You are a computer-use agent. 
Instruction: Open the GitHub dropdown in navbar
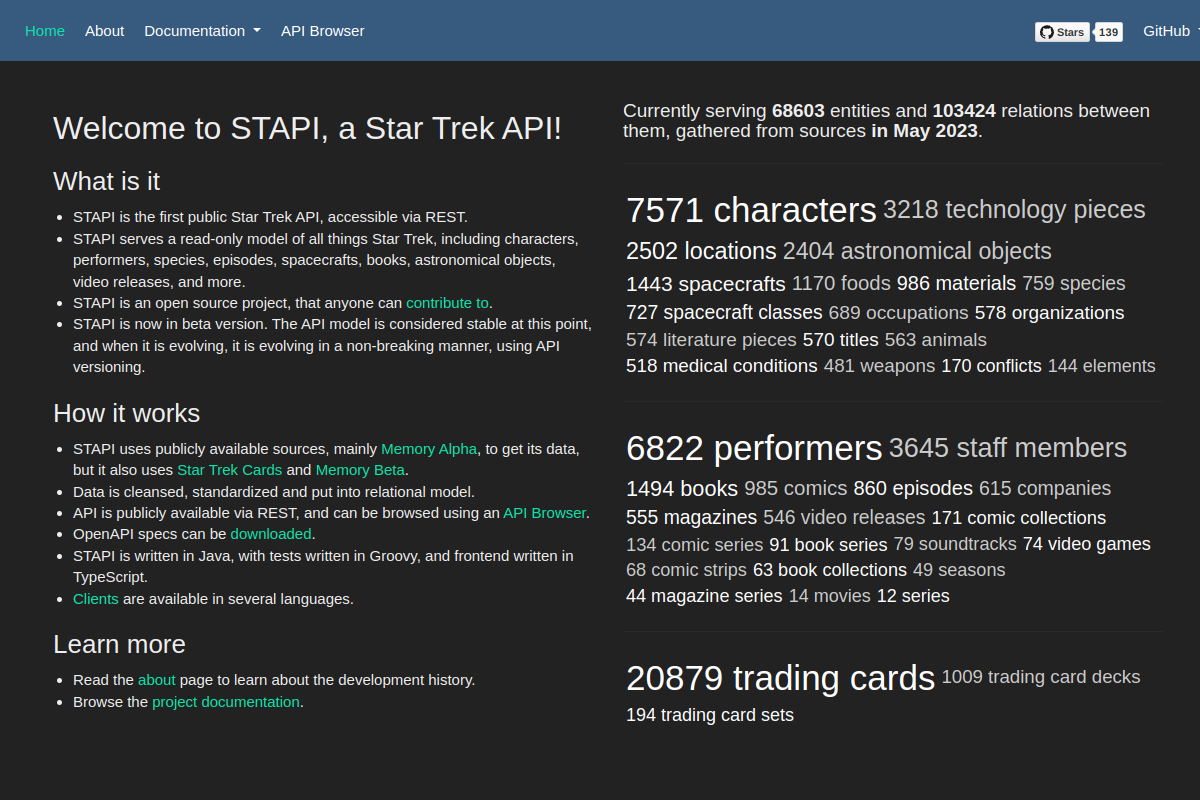tap(1171, 31)
